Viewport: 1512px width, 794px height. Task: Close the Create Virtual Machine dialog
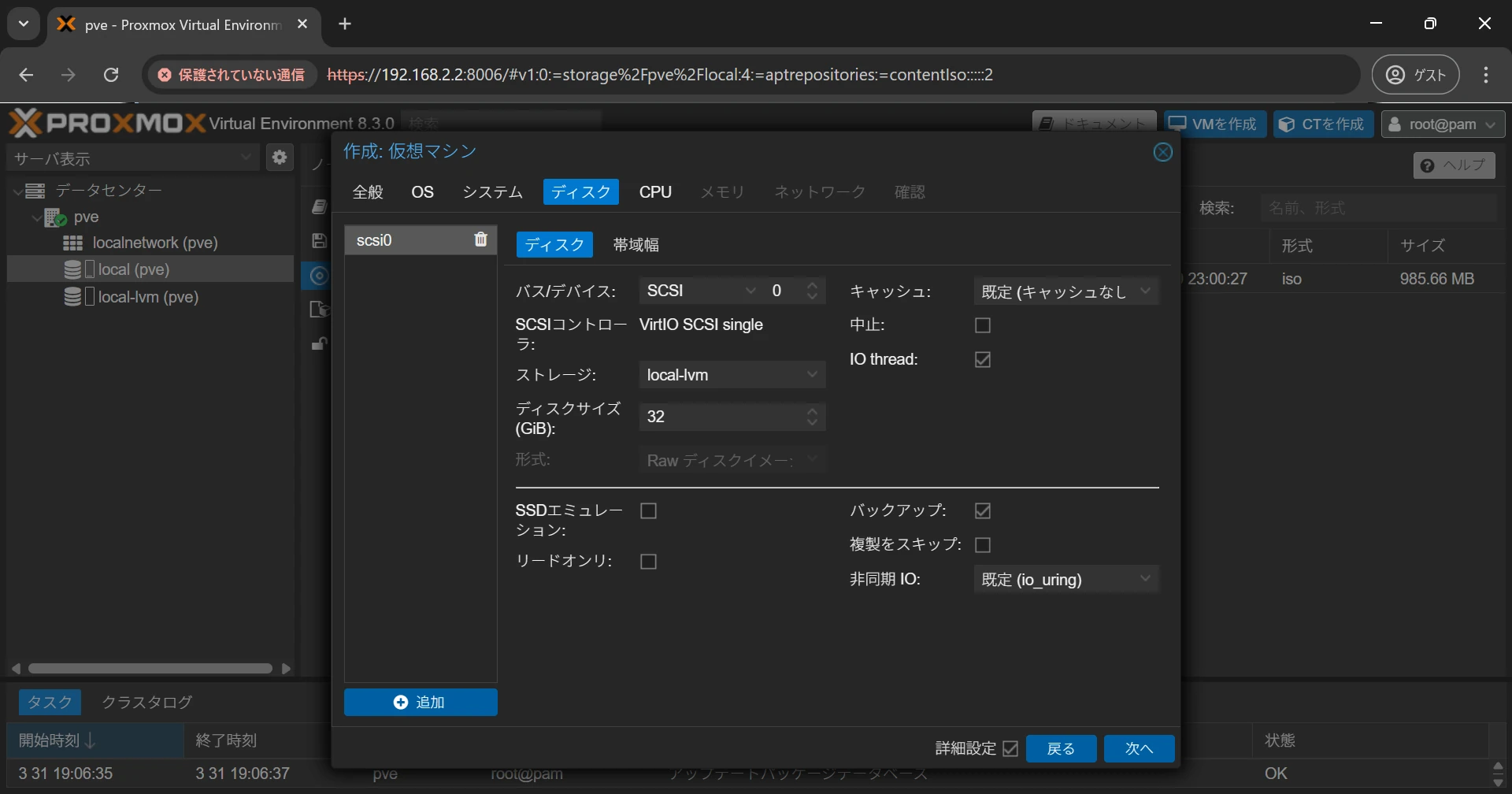pos(1162,152)
